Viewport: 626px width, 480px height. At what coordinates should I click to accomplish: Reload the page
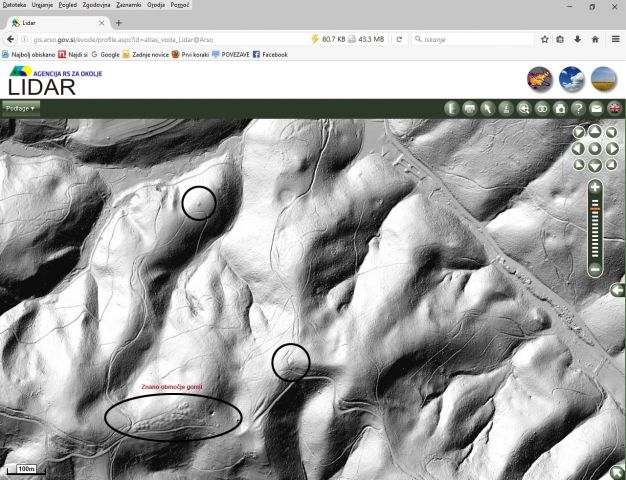(x=399, y=39)
